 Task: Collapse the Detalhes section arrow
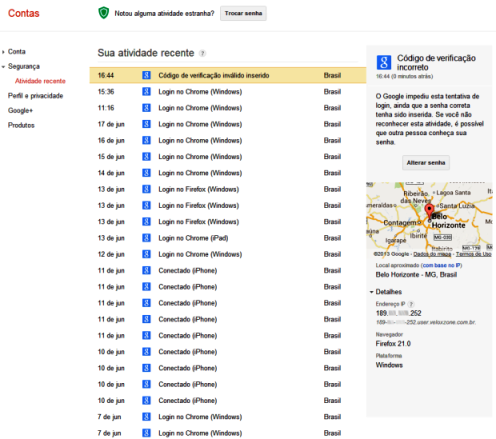371,292
